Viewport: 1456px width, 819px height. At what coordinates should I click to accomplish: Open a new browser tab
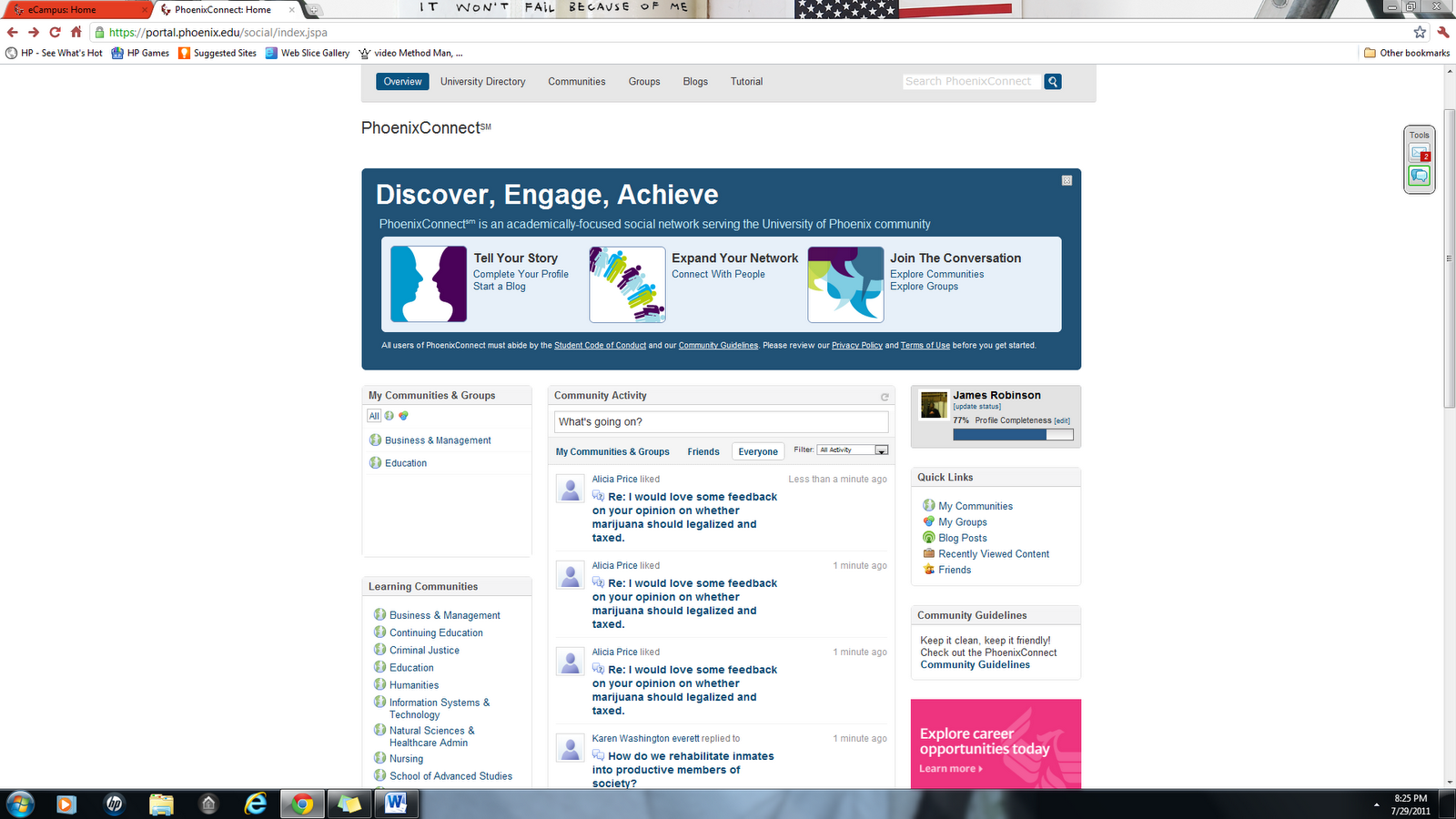click(314, 10)
